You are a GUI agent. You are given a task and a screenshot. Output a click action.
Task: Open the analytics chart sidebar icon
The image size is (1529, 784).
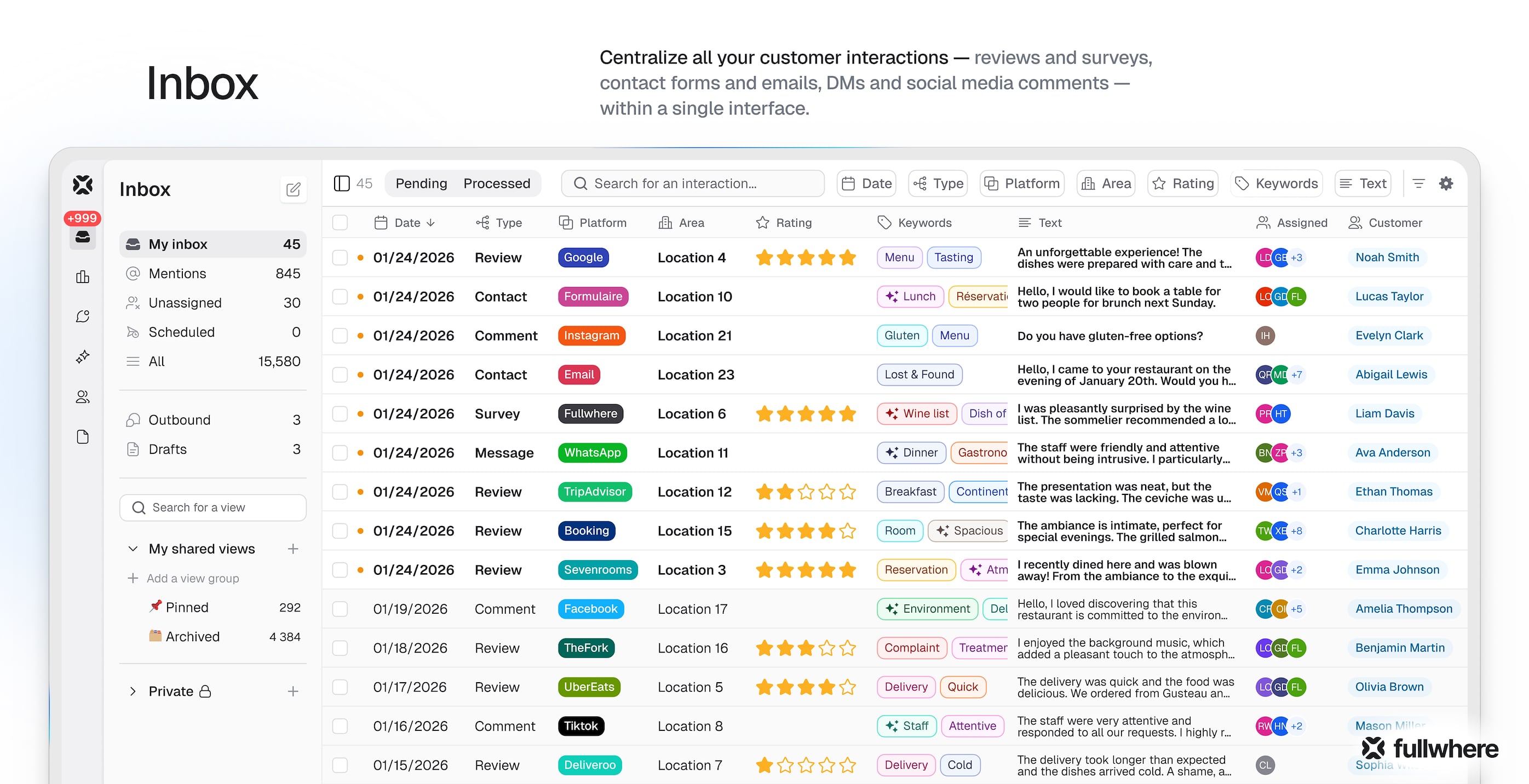[83, 276]
